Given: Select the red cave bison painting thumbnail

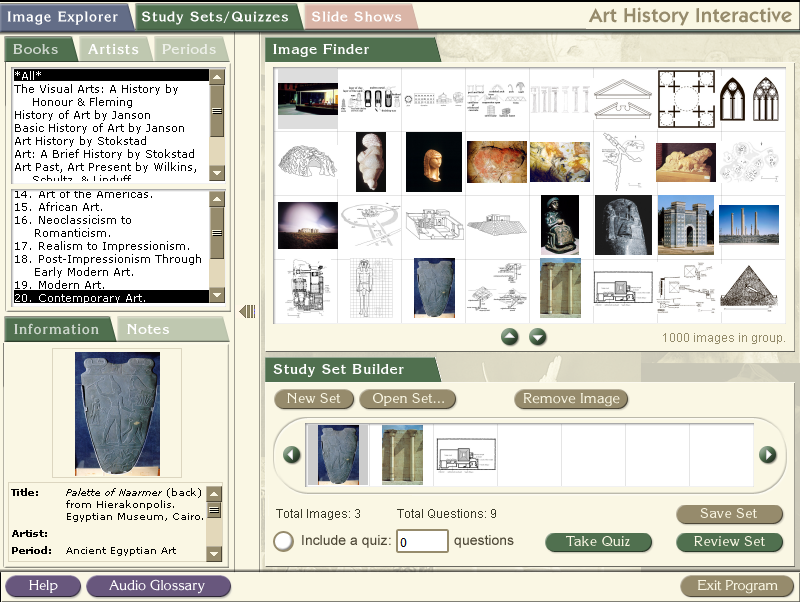Looking at the screenshot, I should (x=497, y=162).
